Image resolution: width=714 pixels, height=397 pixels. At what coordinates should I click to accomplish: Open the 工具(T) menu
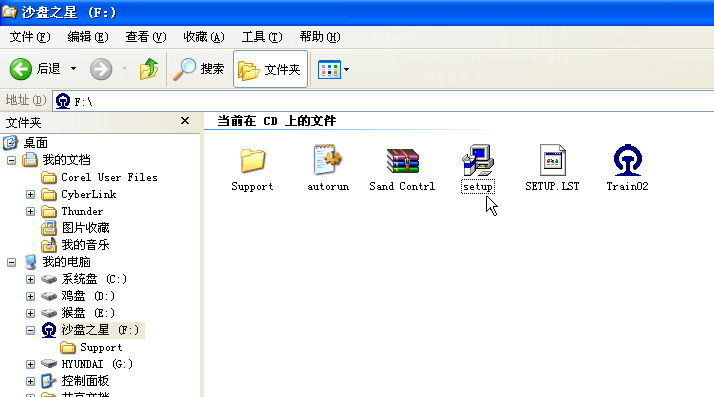click(x=262, y=37)
